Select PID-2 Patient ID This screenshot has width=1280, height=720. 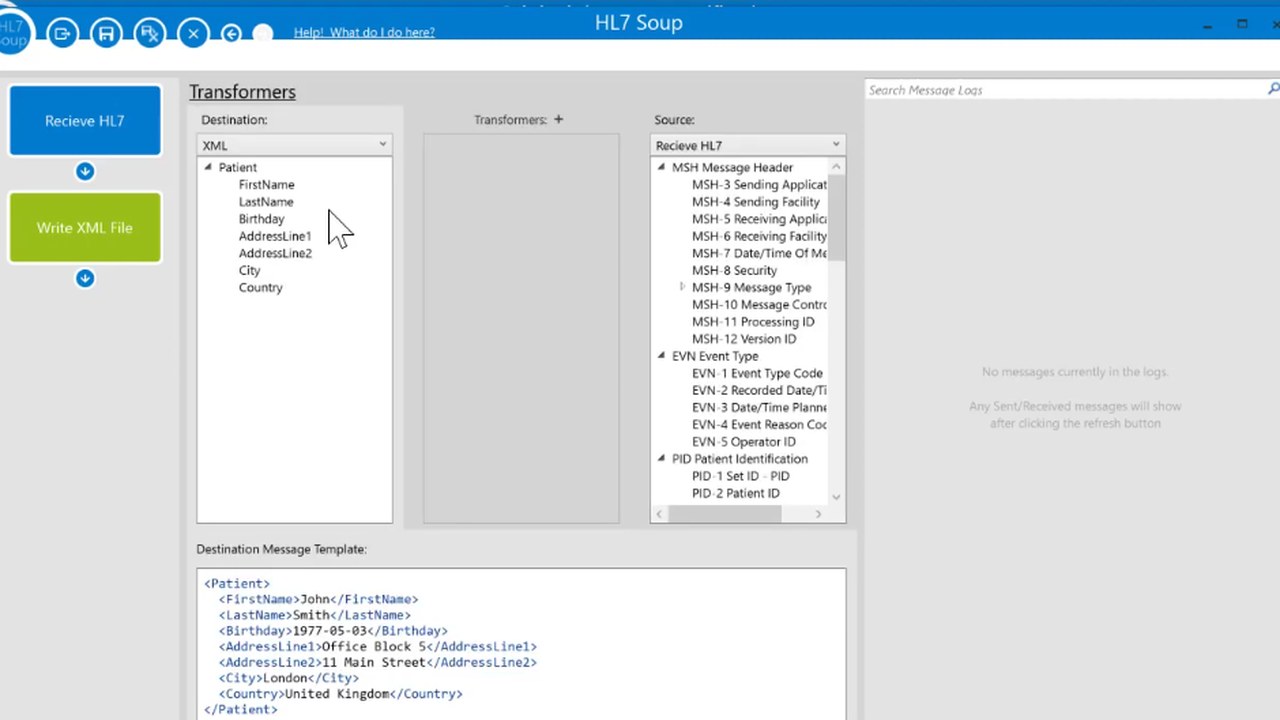(735, 493)
